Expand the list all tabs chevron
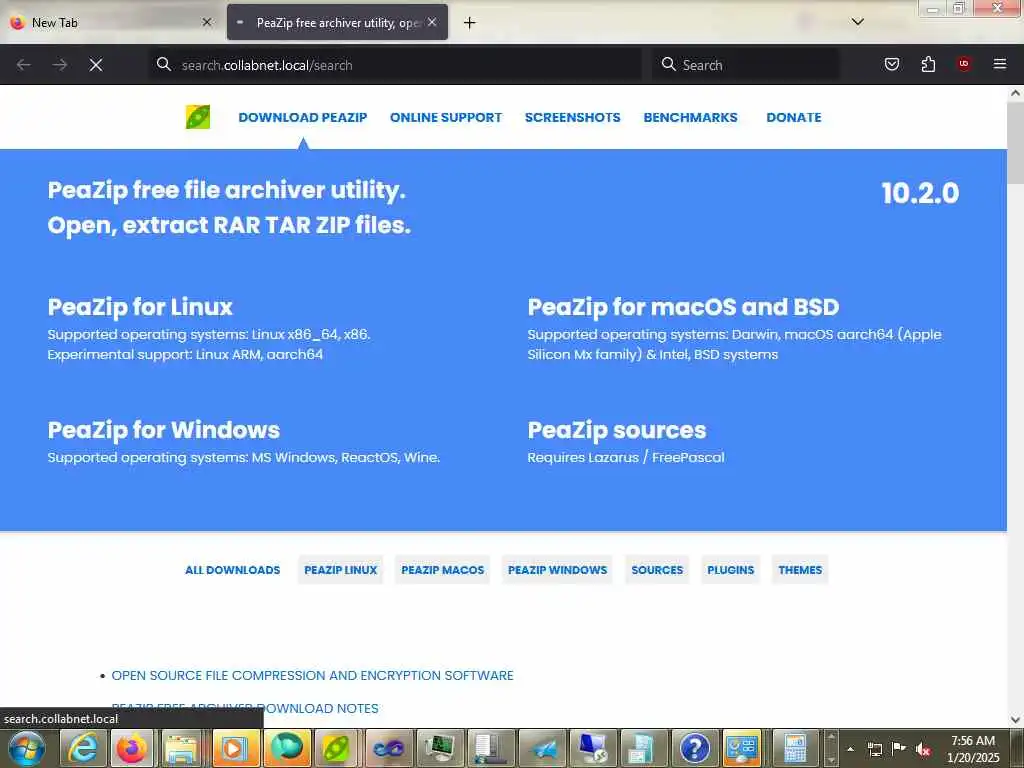The image size is (1024, 768). pyautogui.click(x=857, y=22)
